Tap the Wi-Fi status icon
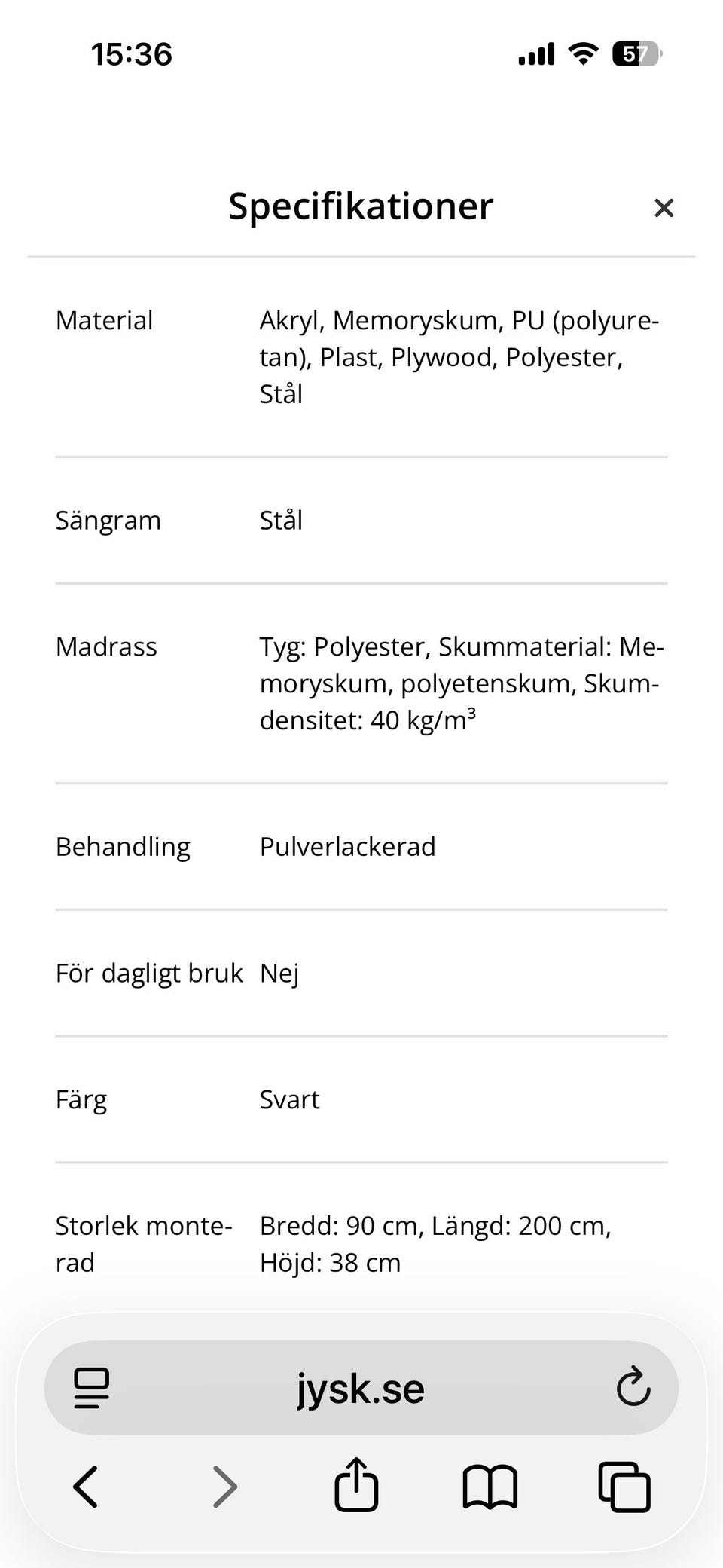The width and height of the screenshot is (723, 1568). coord(583,54)
